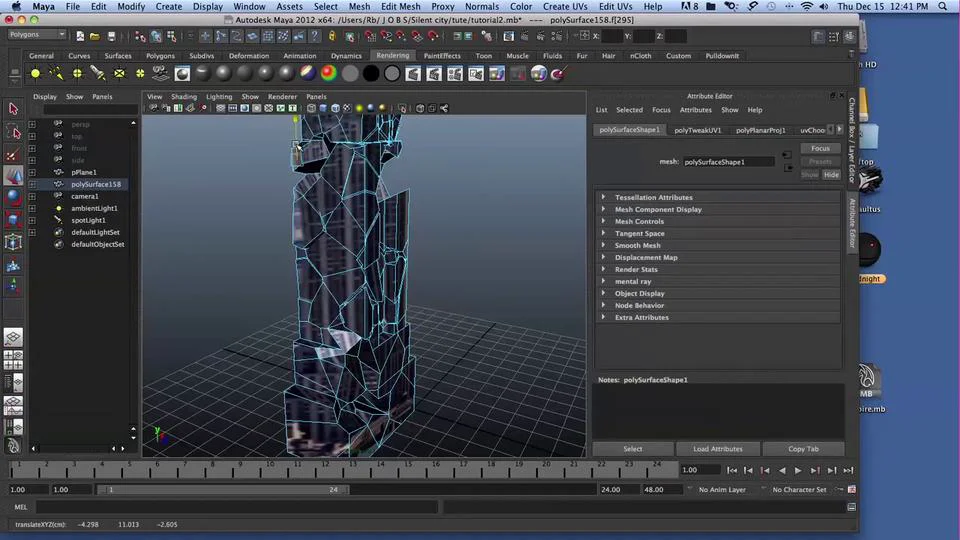Activate the Move tool in the toolbox
The width and height of the screenshot is (960, 540).
(13, 176)
